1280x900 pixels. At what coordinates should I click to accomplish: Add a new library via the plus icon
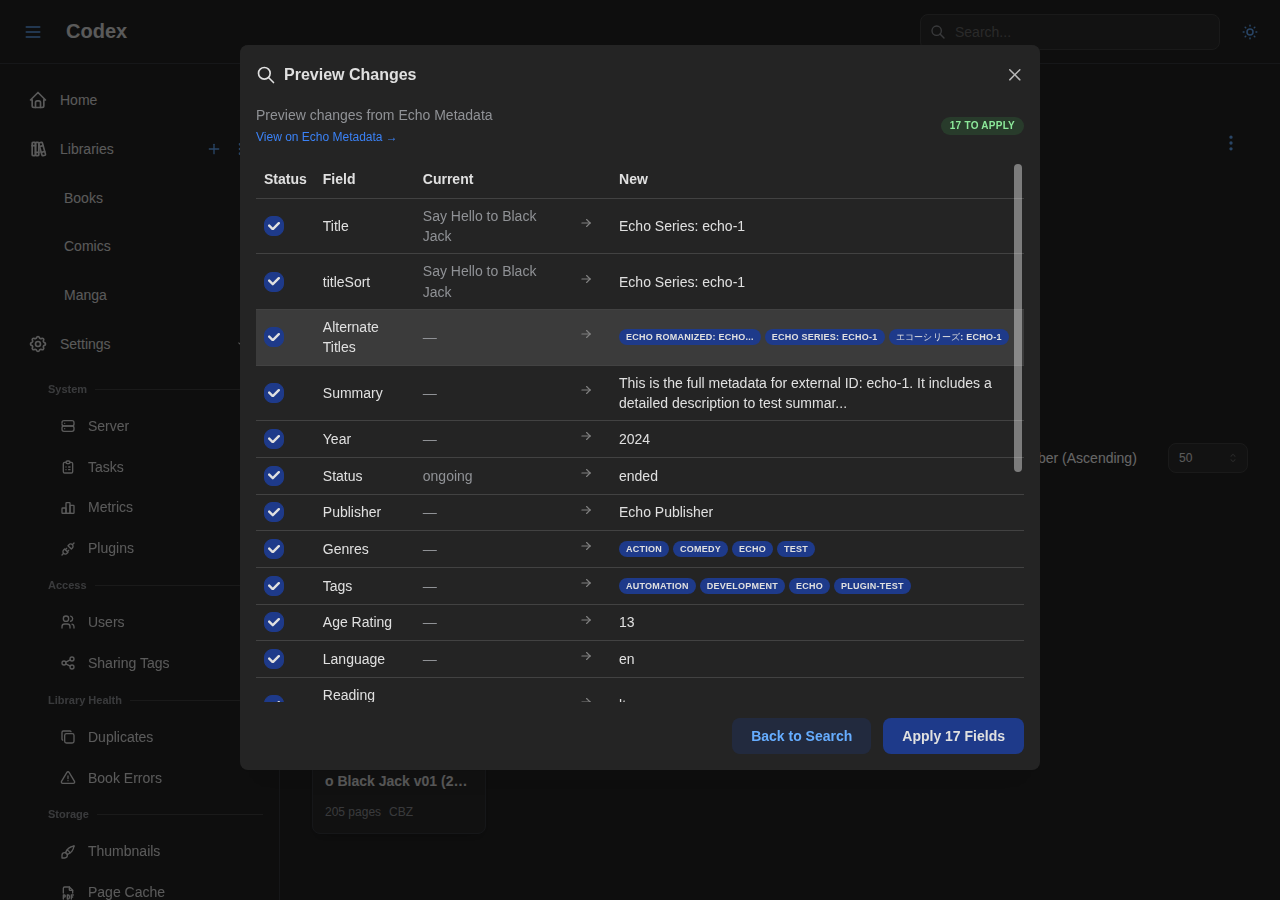(213, 148)
